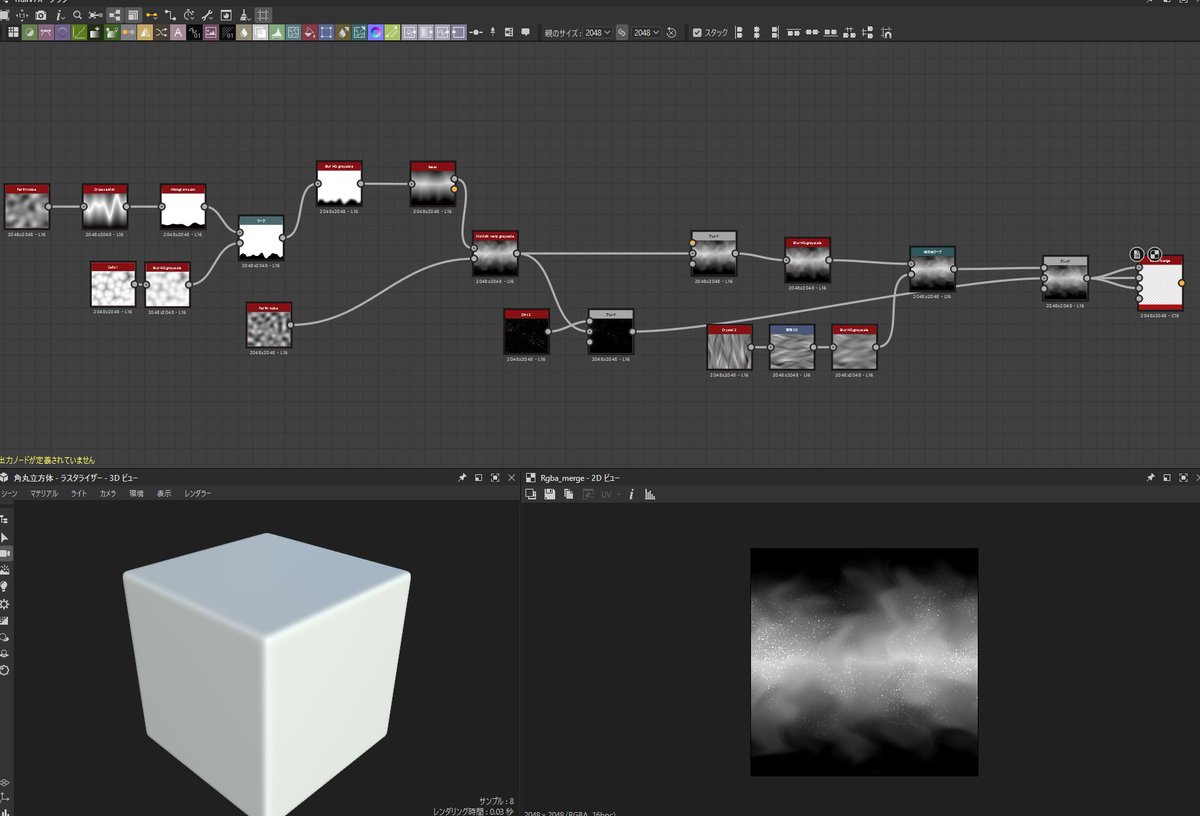Click the video camera icon in 3D sidebar
1200x816 pixels.
pos(5,553)
